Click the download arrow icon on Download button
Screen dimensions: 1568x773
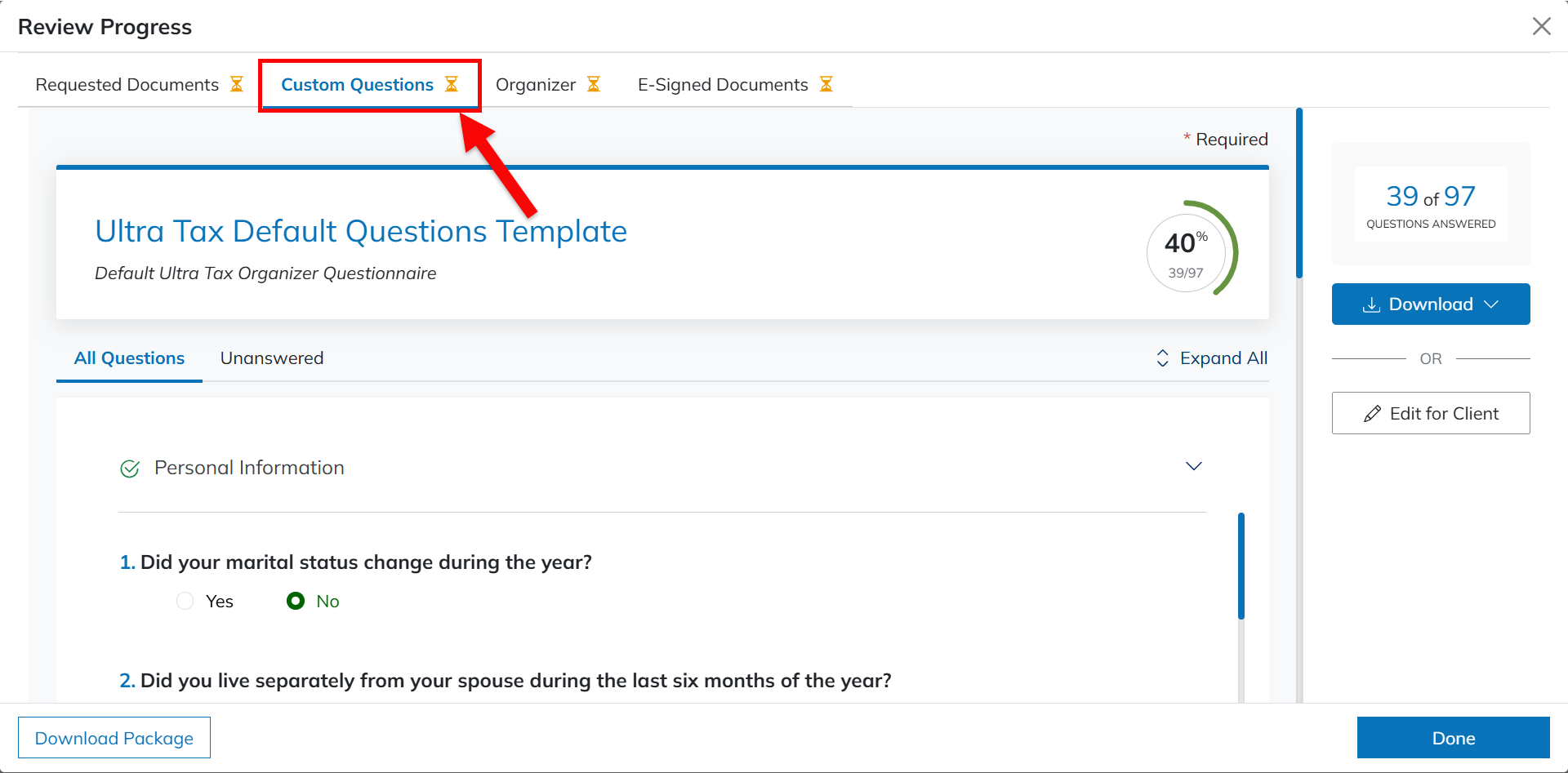tap(1372, 304)
